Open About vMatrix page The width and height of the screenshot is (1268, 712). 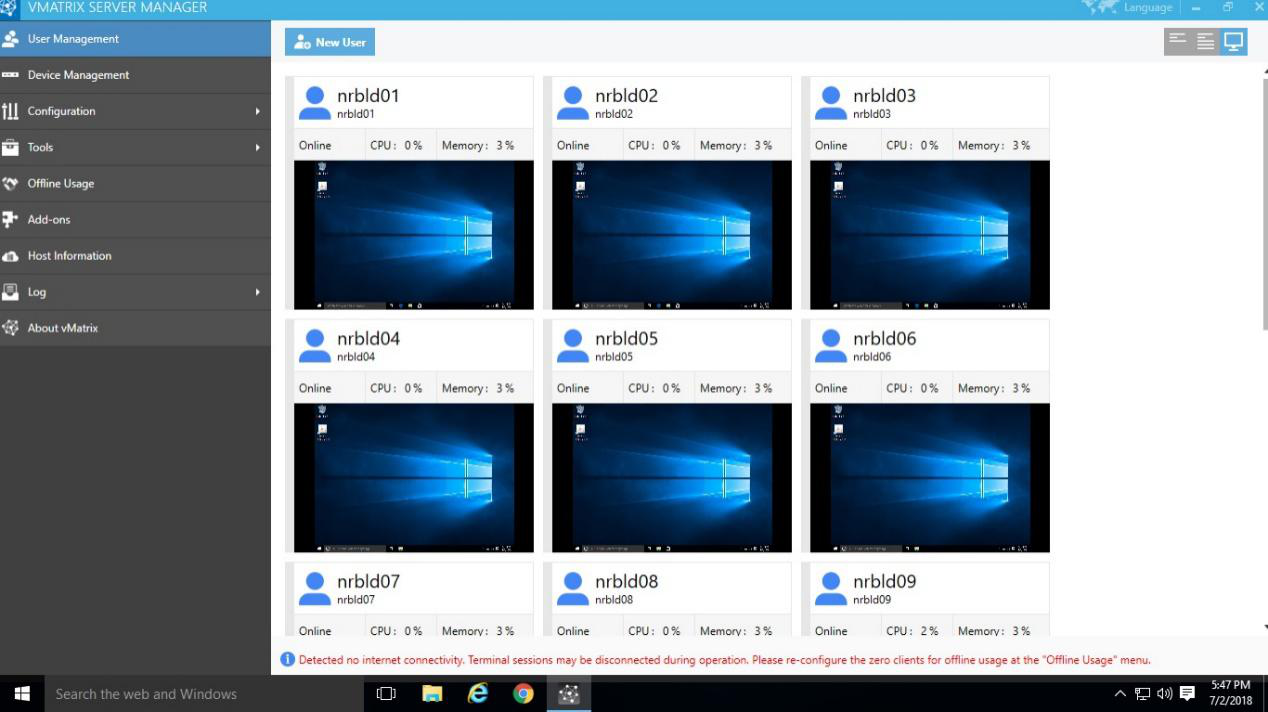click(135, 327)
